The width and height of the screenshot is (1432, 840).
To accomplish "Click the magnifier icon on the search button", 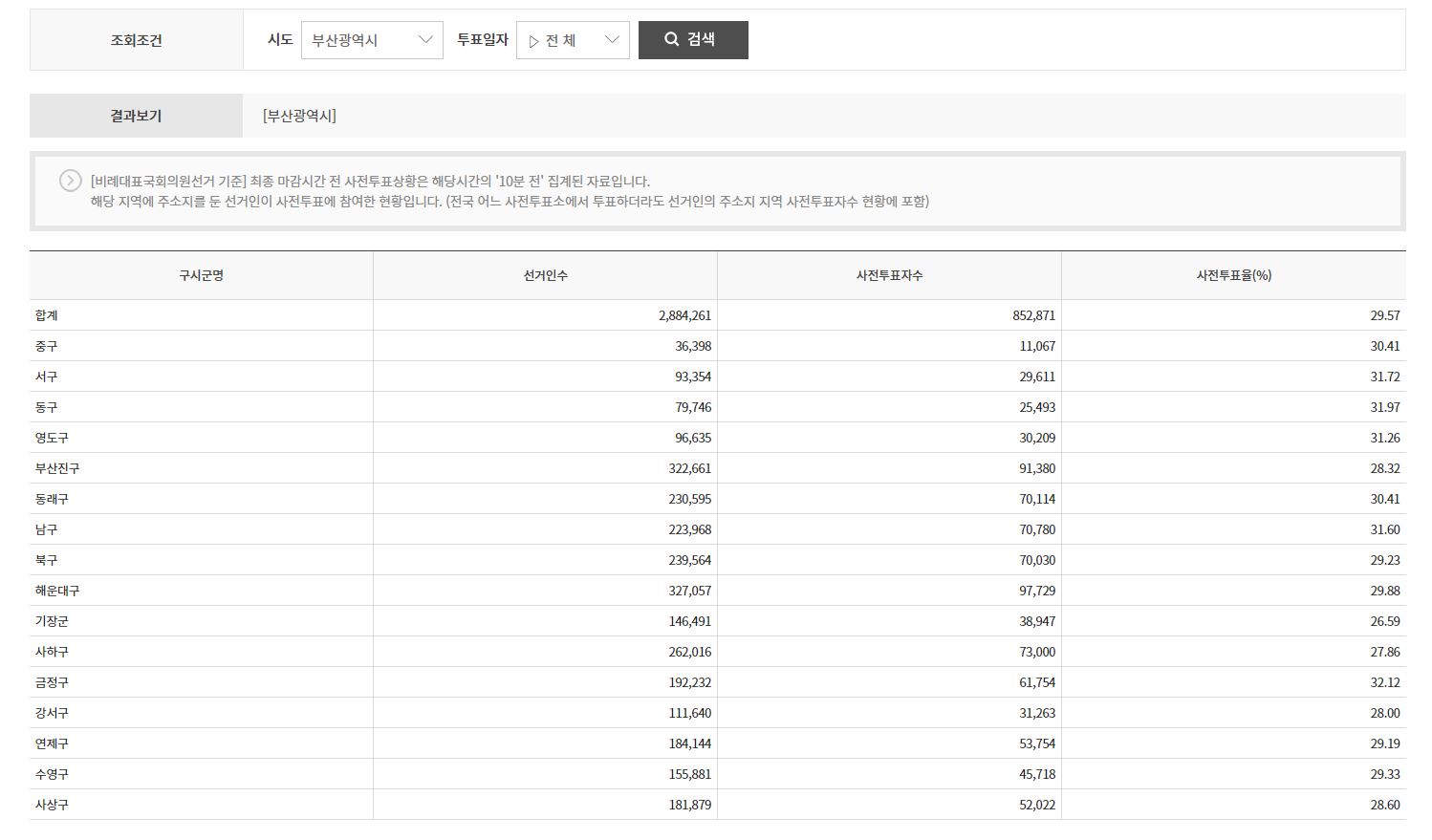I will click(x=670, y=39).
